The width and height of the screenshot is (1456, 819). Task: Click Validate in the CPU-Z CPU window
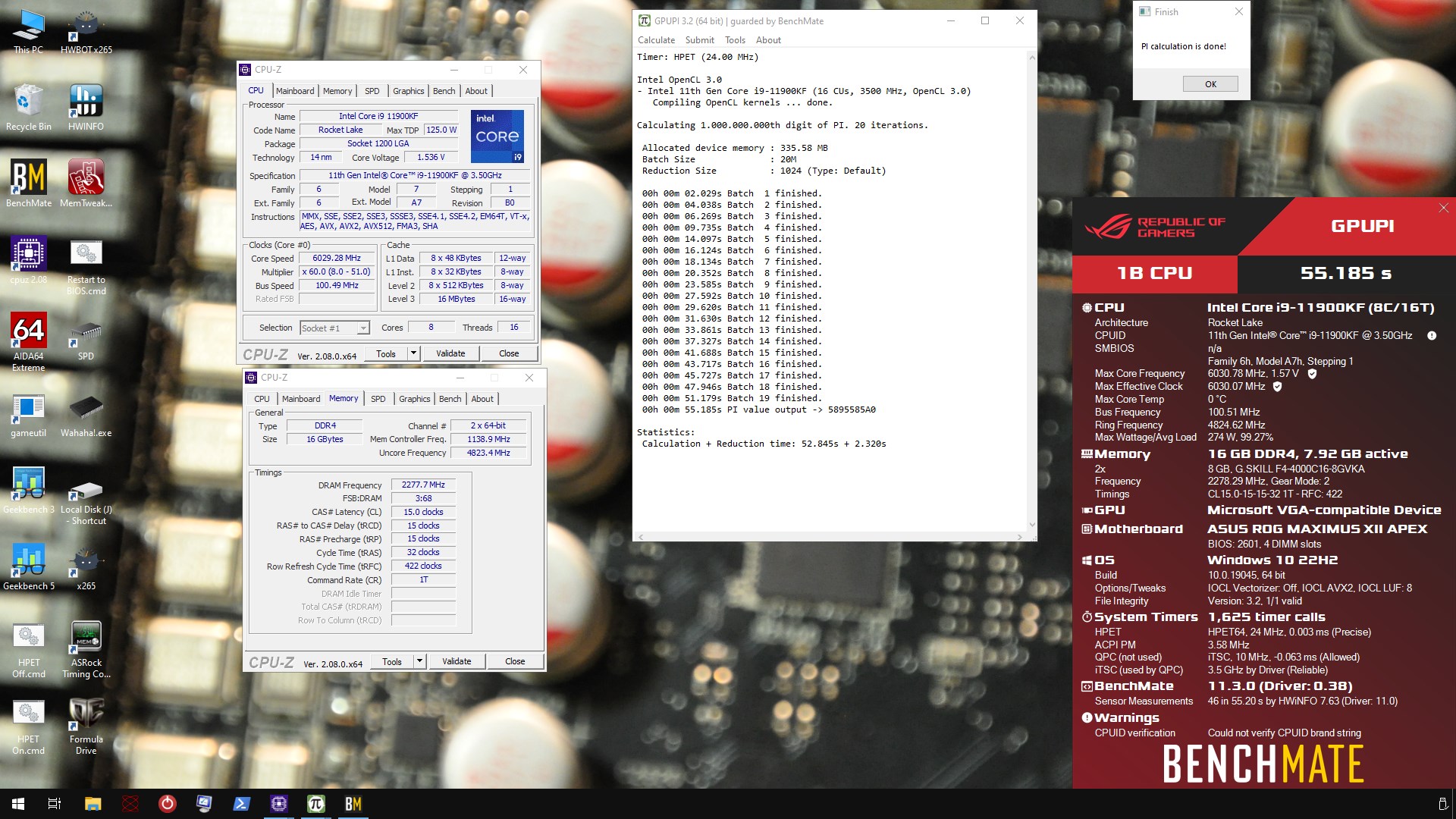[450, 353]
